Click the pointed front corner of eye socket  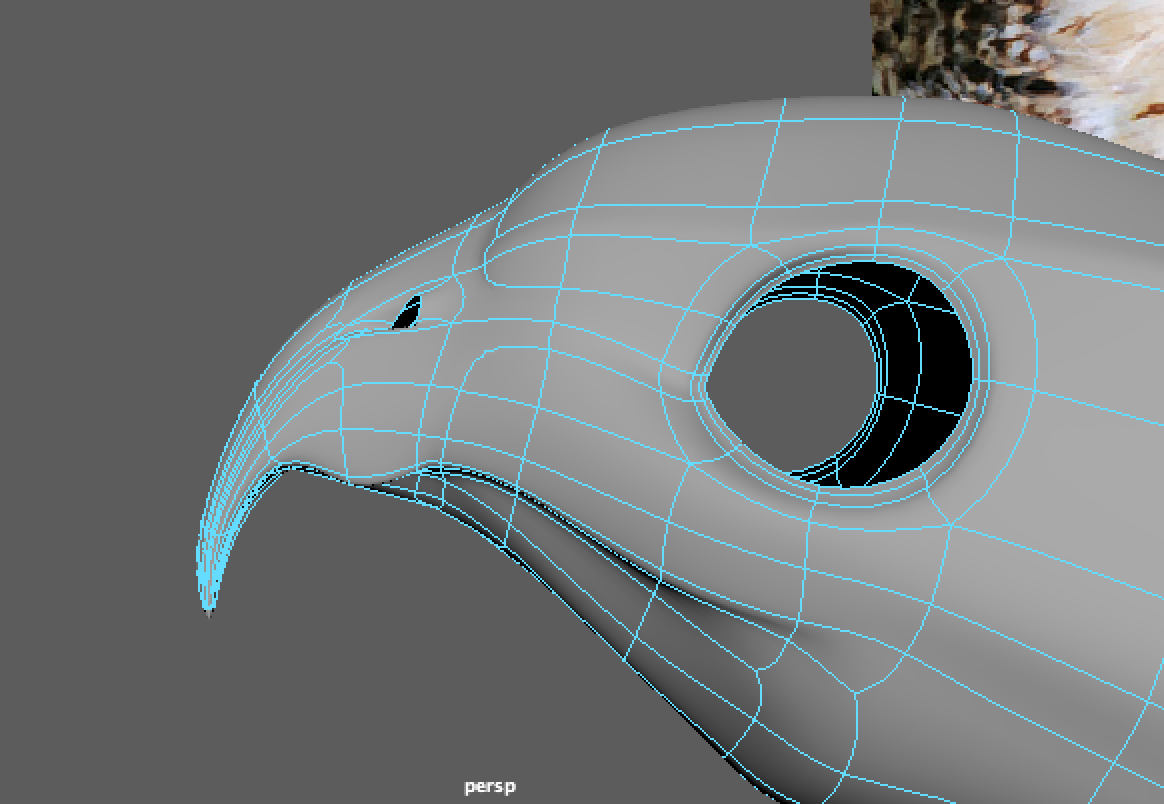[x=703, y=381]
